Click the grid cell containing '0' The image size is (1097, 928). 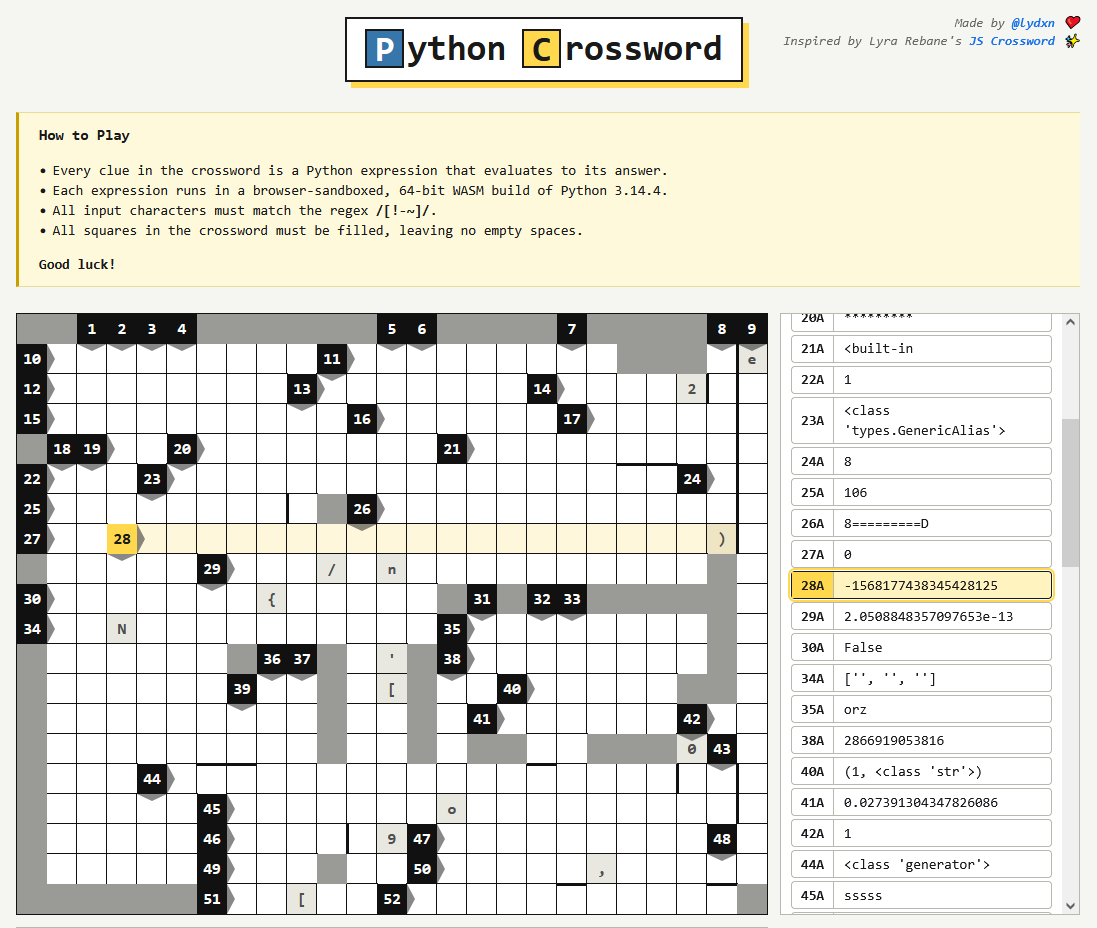(692, 749)
